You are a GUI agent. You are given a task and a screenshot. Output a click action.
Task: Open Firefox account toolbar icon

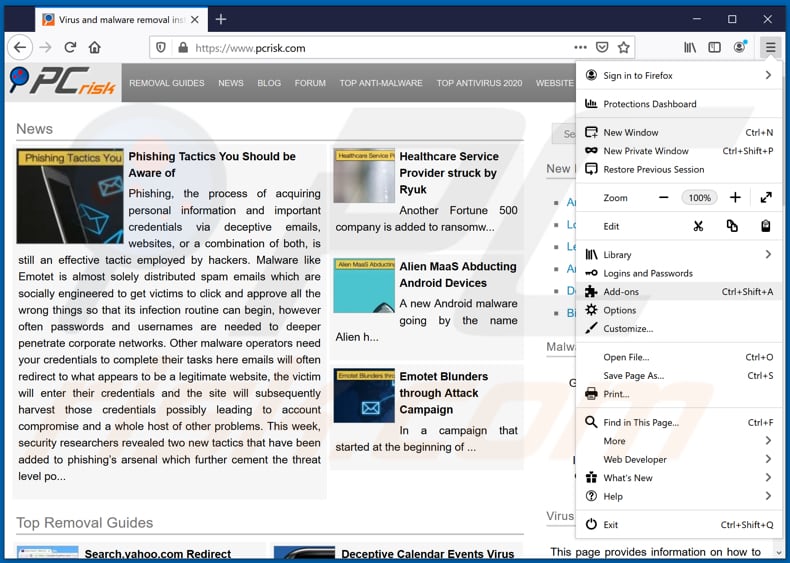tap(740, 47)
